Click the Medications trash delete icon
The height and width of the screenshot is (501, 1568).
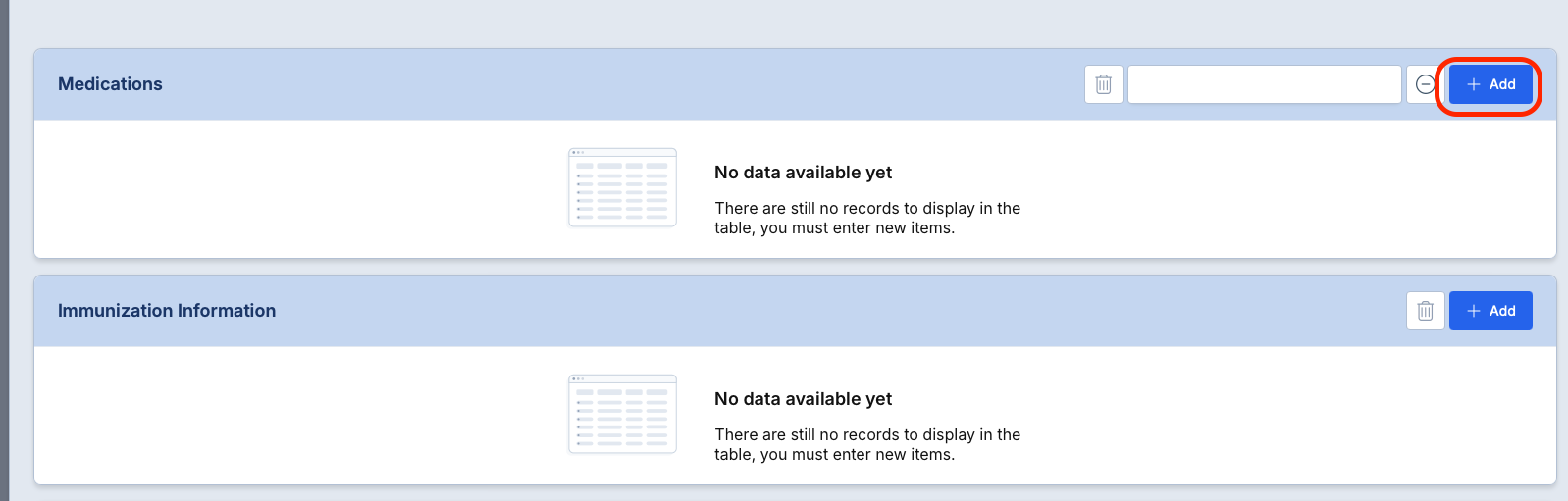(1103, 84)
